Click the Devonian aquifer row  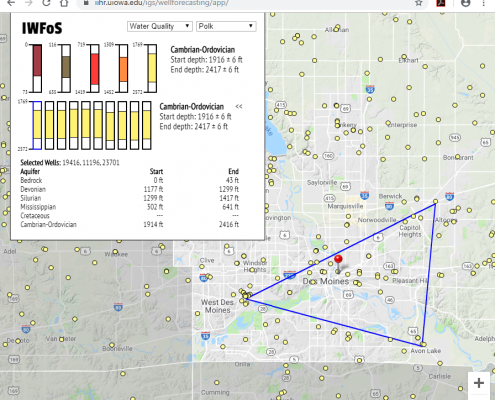point(130,189)
